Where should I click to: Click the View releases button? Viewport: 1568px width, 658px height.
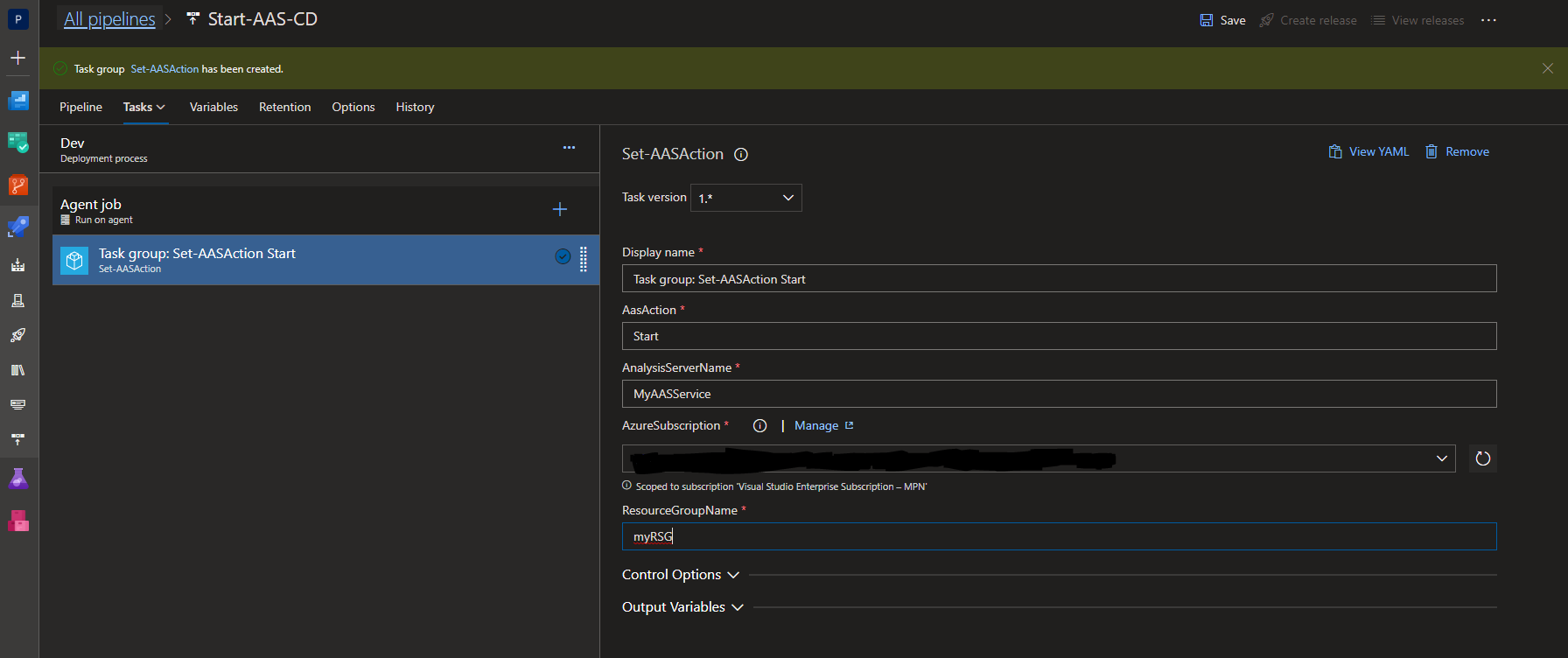click(x=1417, y=20)
